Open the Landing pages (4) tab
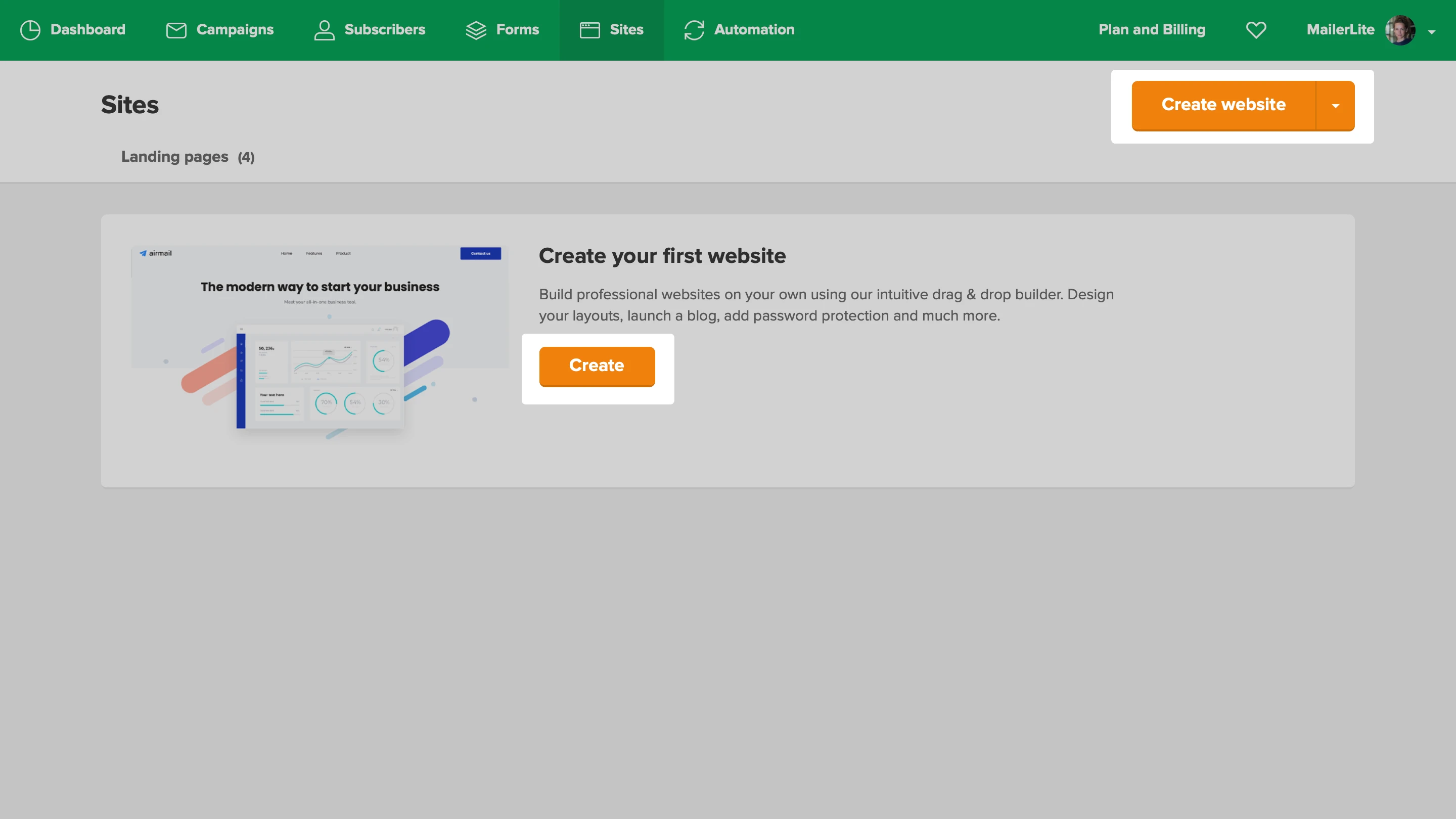The image size is (1456, 819). click(188, 157)
